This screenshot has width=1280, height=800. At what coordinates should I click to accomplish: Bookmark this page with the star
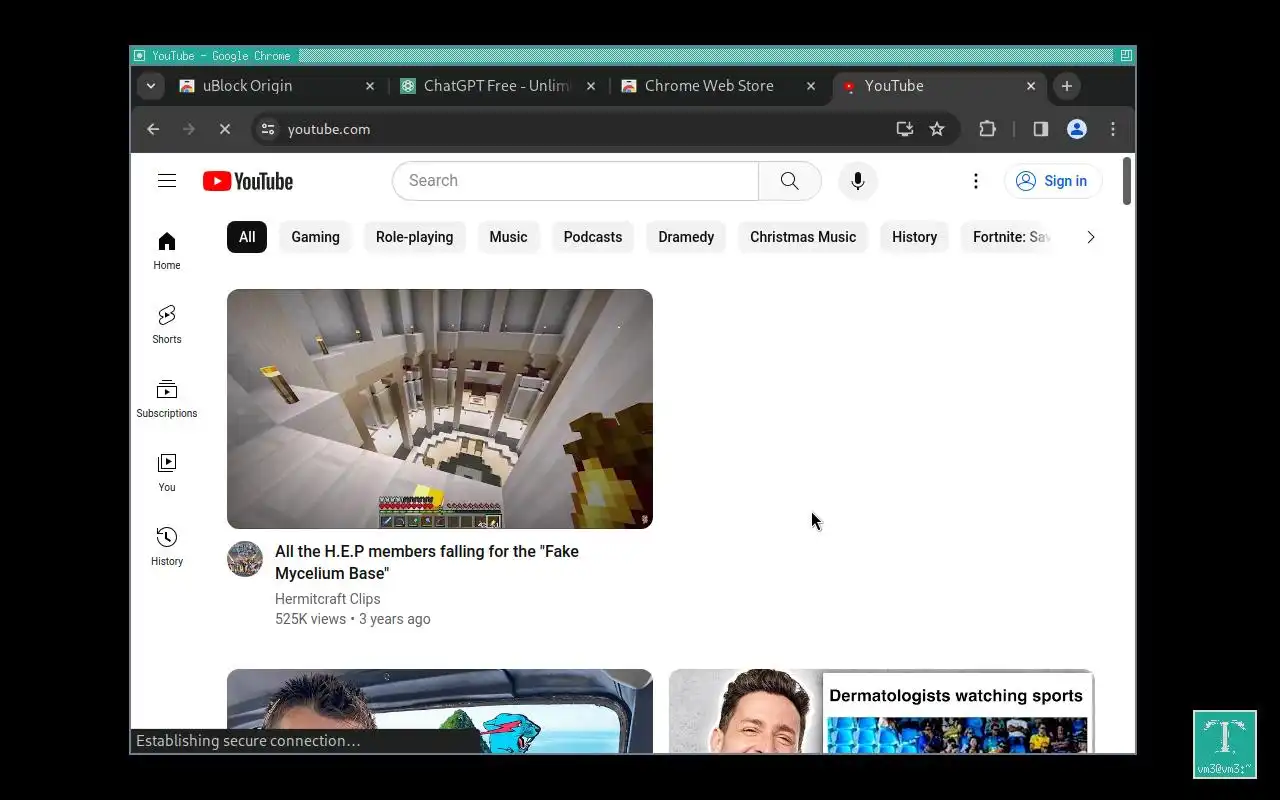tap(937, 129)
